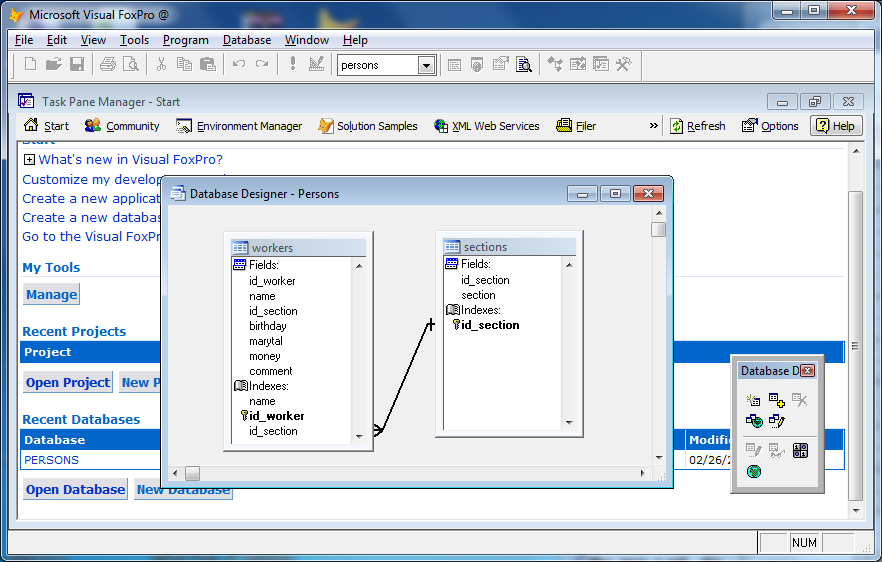The width and height of the screenshot is (882, 562).
Task: Open the Command Window toolbar icon
Action: tap(454, 65)
